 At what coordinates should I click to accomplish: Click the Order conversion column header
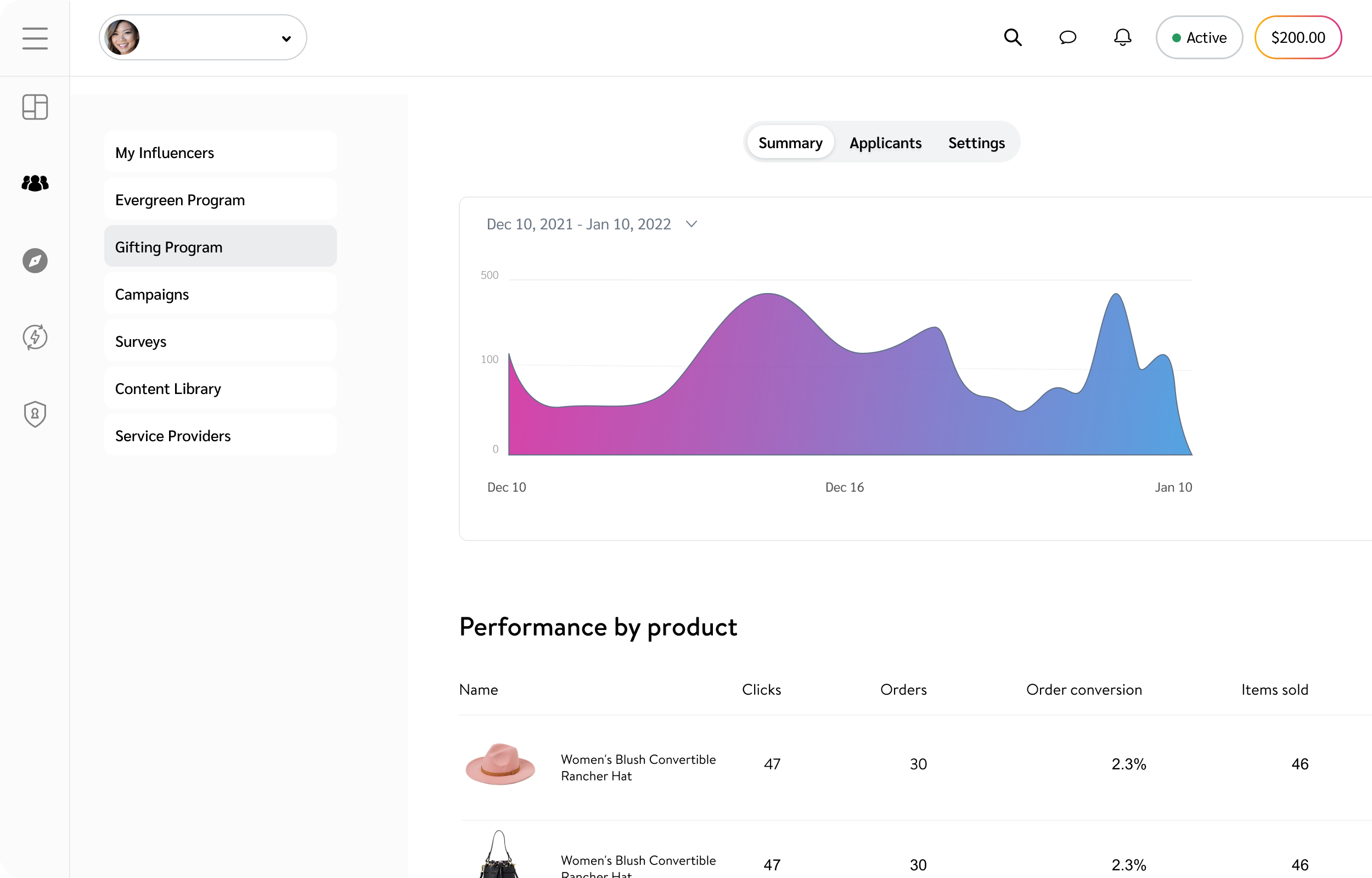pyautogui.click(x=1083, y=689)
